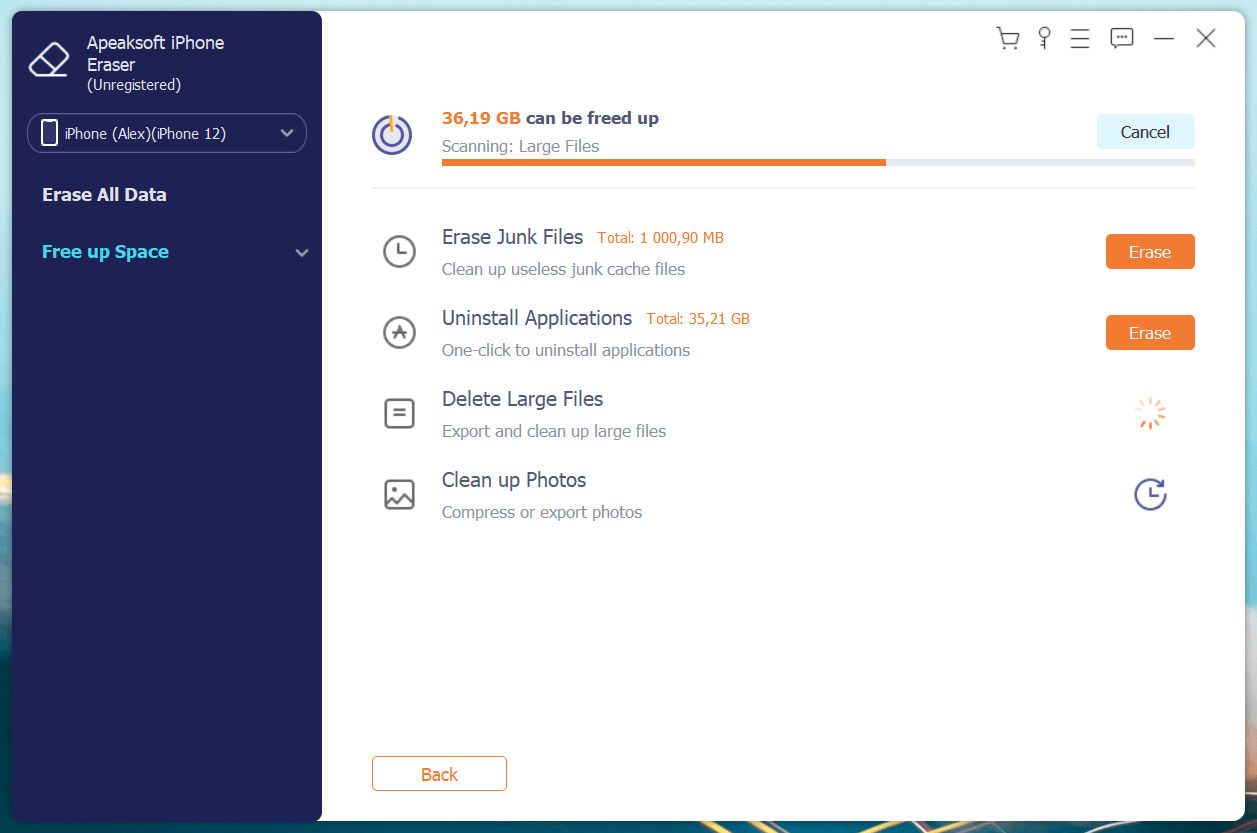This screenshot has width=1257, height=833.
Task: Open the hamburger menu icon
Action: coord(1080,39)
